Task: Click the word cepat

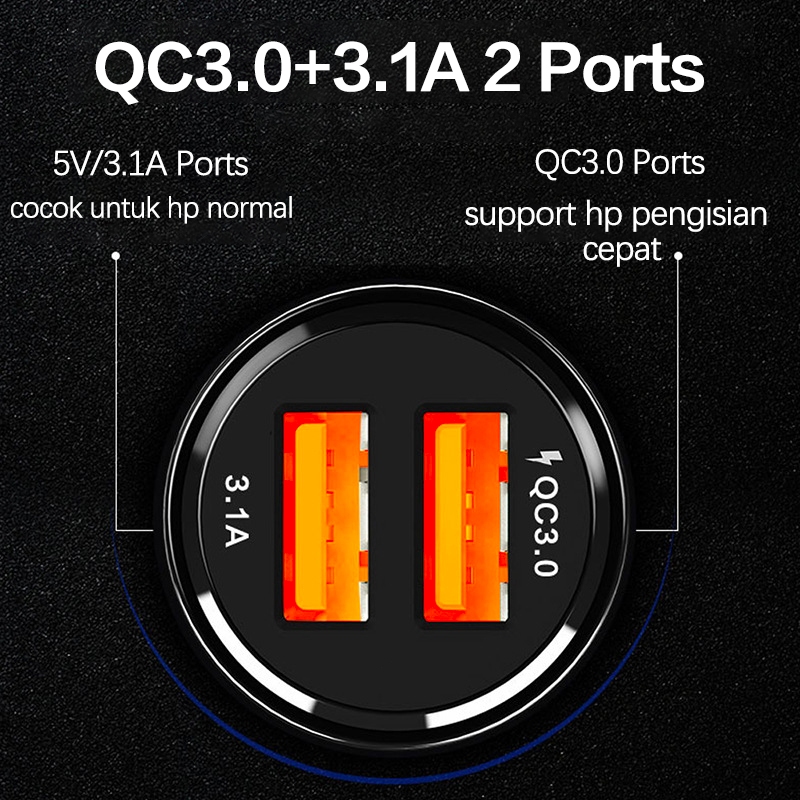Action: pyautogui.click(x=622, y=249)
